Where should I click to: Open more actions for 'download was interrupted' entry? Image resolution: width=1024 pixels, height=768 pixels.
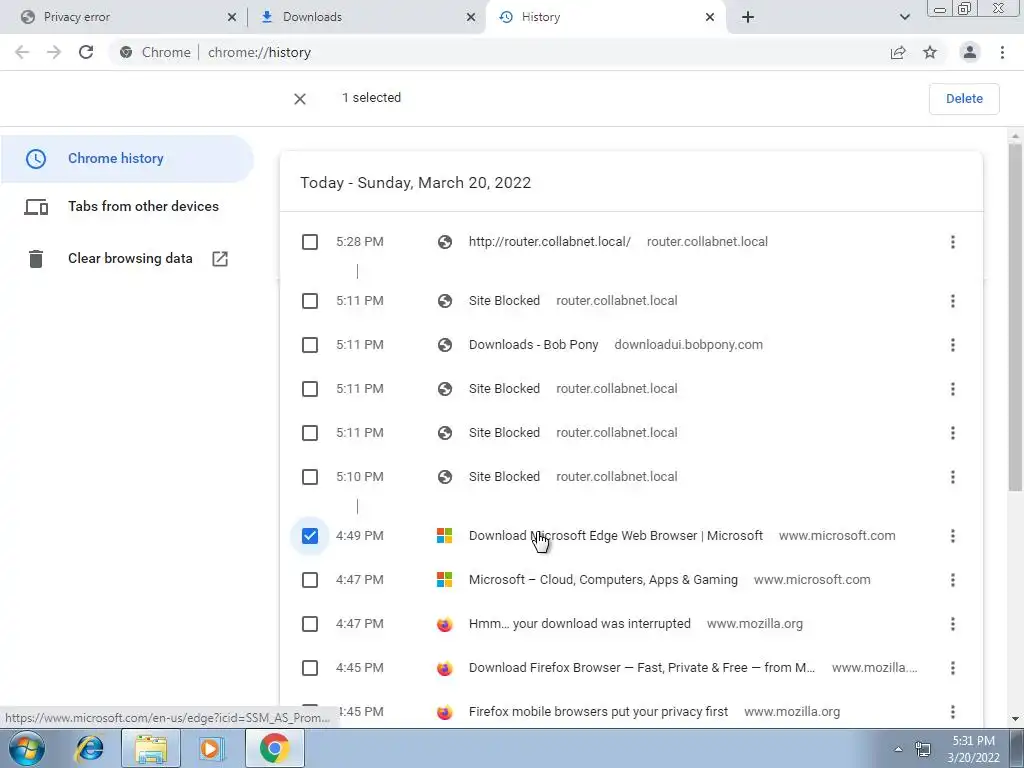953,624
